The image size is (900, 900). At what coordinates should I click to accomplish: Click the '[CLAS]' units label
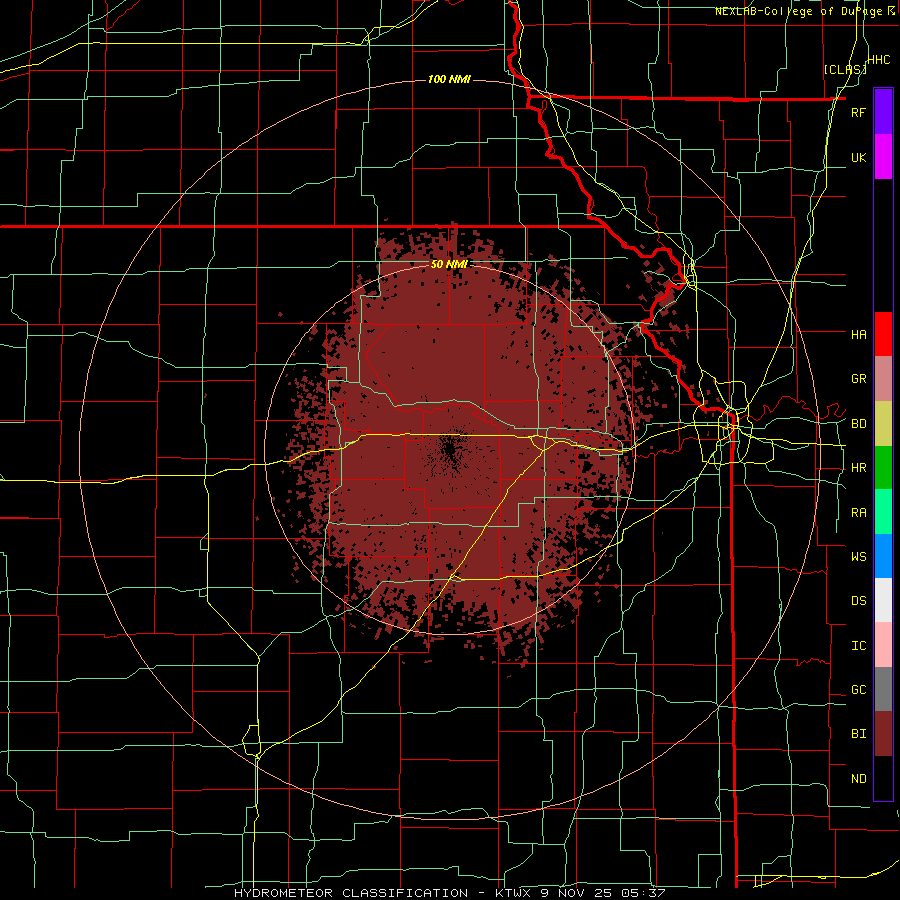click(845, 69)
